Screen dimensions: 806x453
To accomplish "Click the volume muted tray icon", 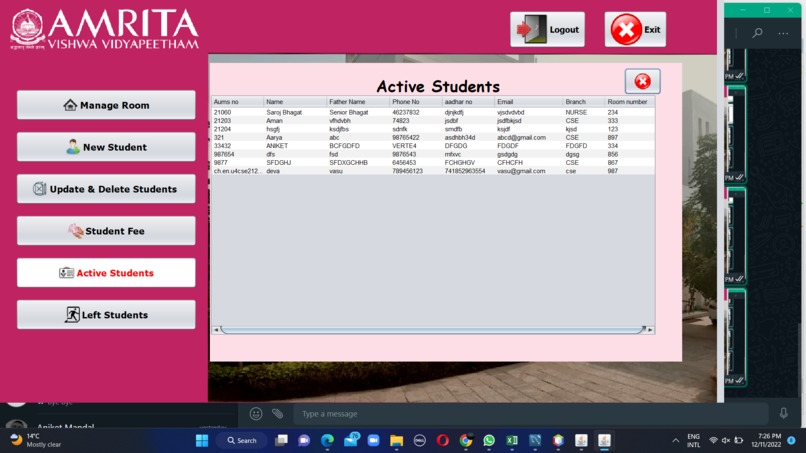I will click(x=726, y=441).
